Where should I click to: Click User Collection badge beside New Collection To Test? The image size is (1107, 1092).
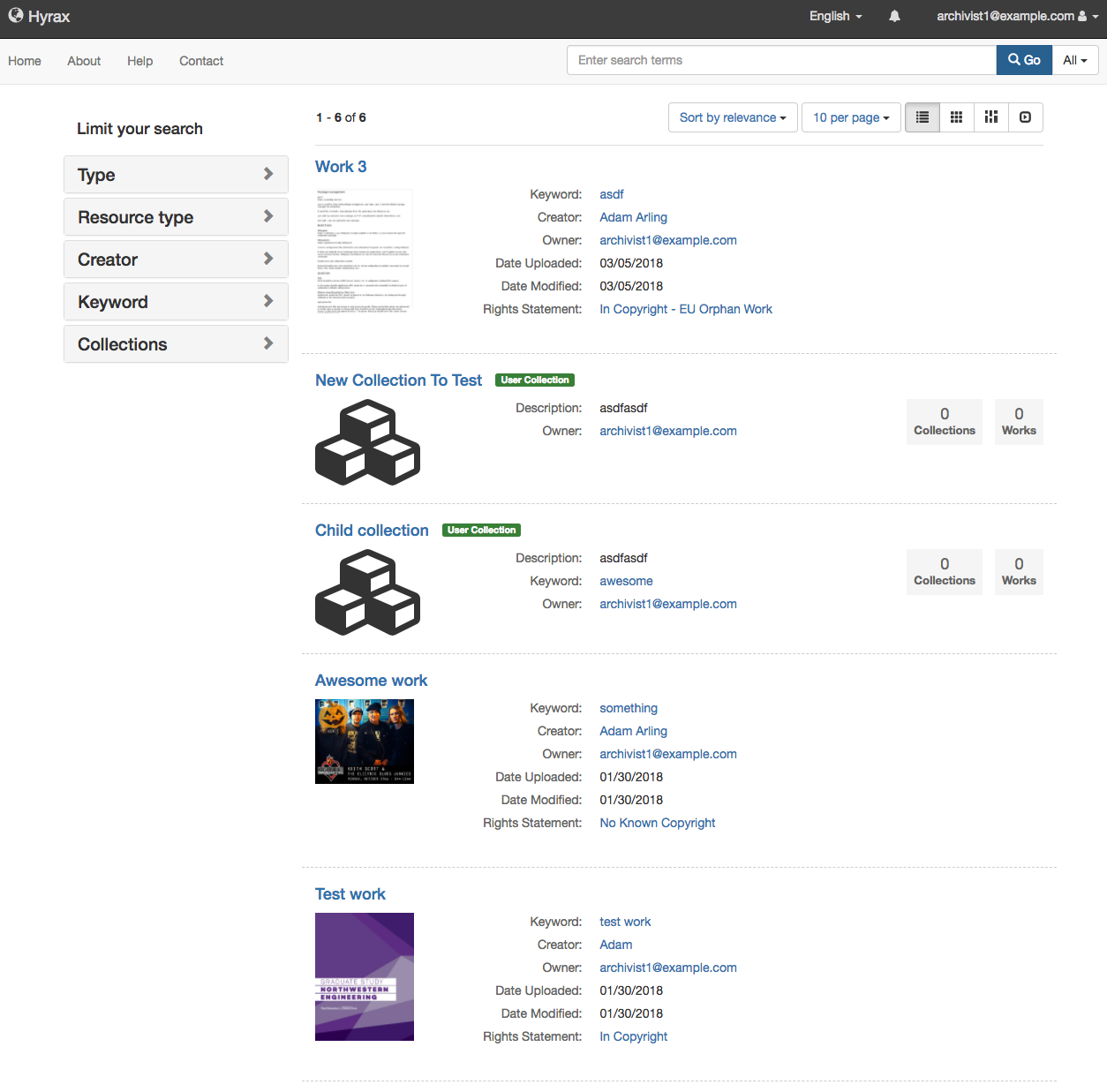tap(535, 380)
